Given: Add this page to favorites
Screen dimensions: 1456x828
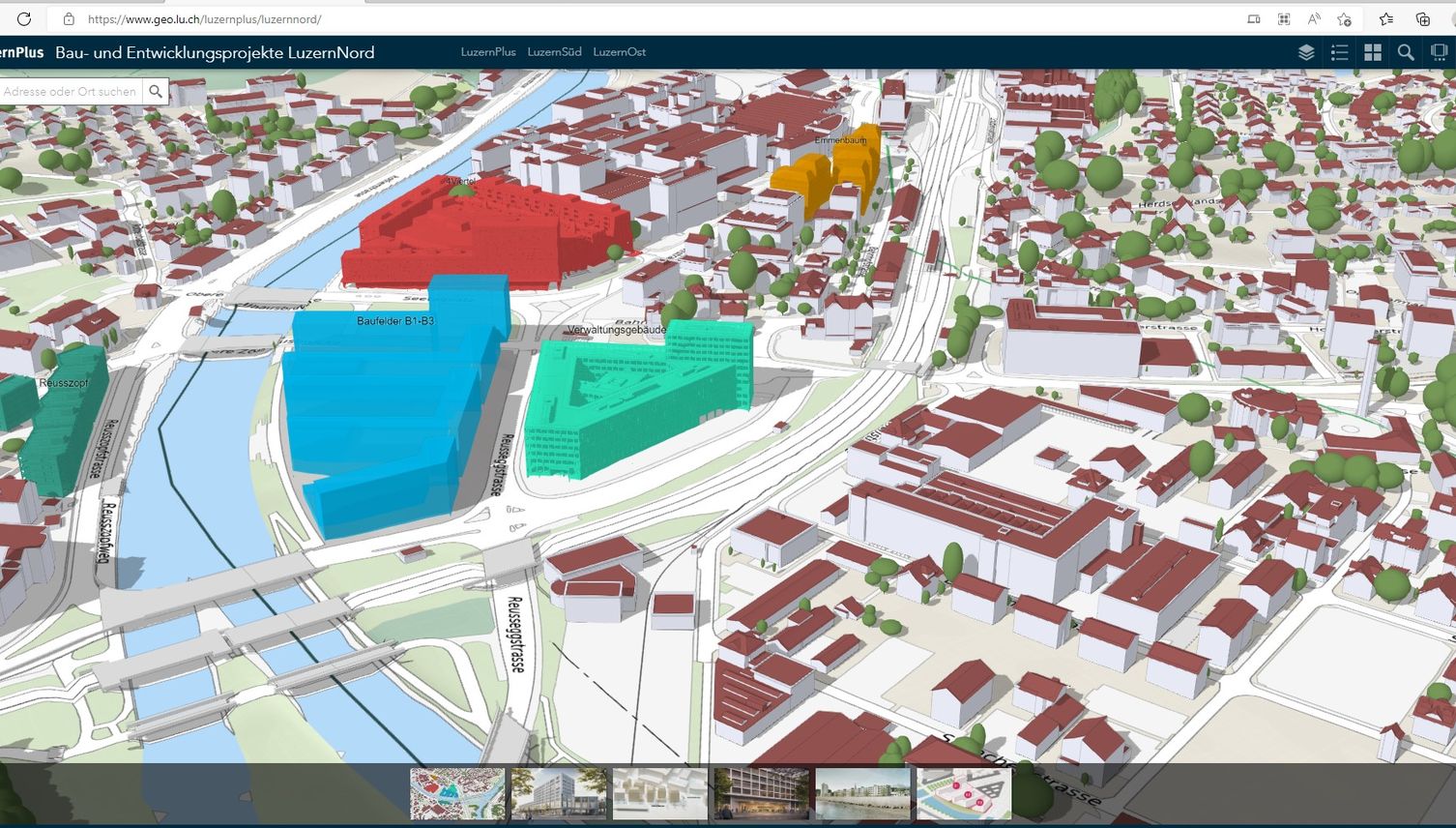Looking at the screenshot, I should point(1344,18).
